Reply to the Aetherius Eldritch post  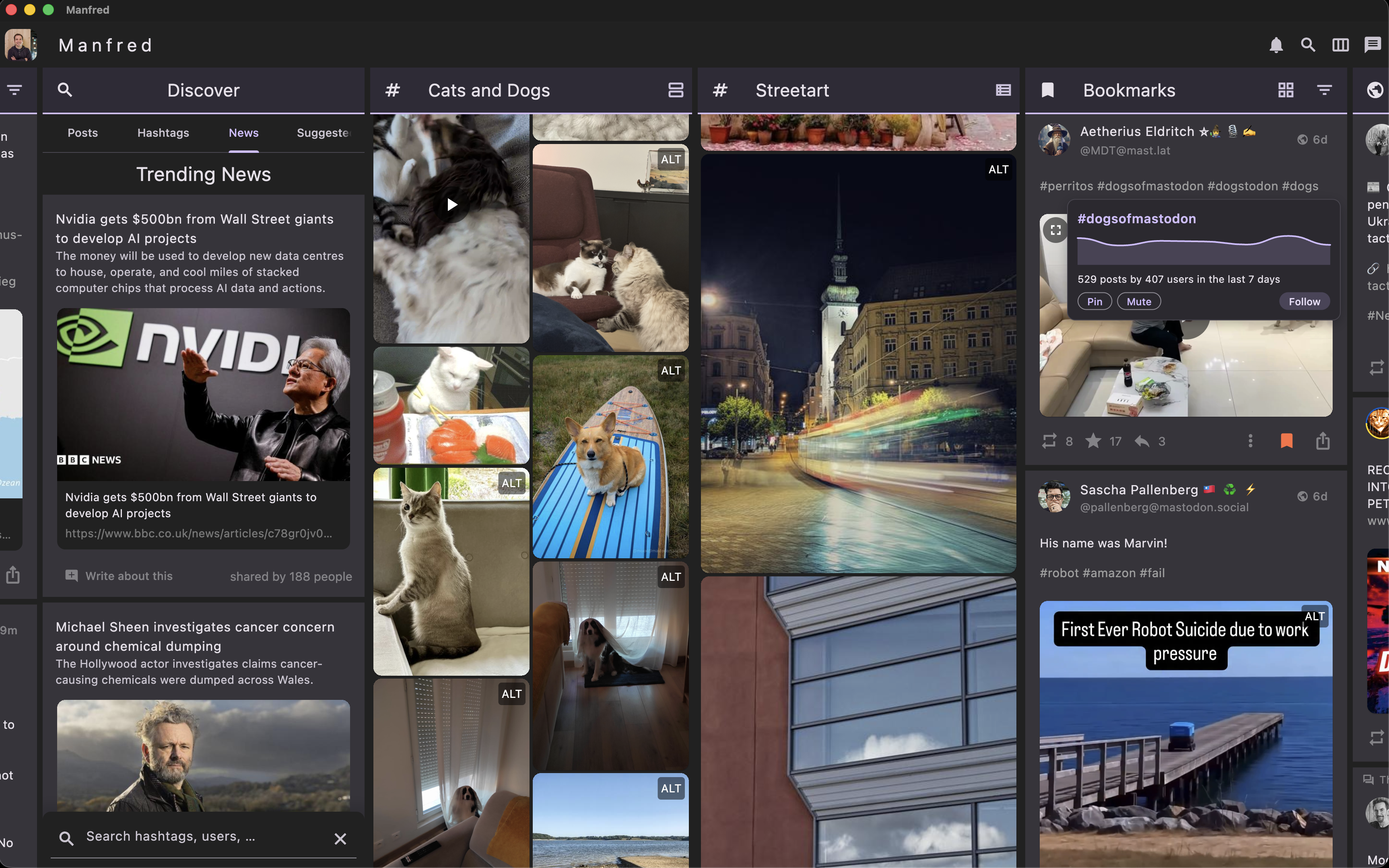[1142, 441]
